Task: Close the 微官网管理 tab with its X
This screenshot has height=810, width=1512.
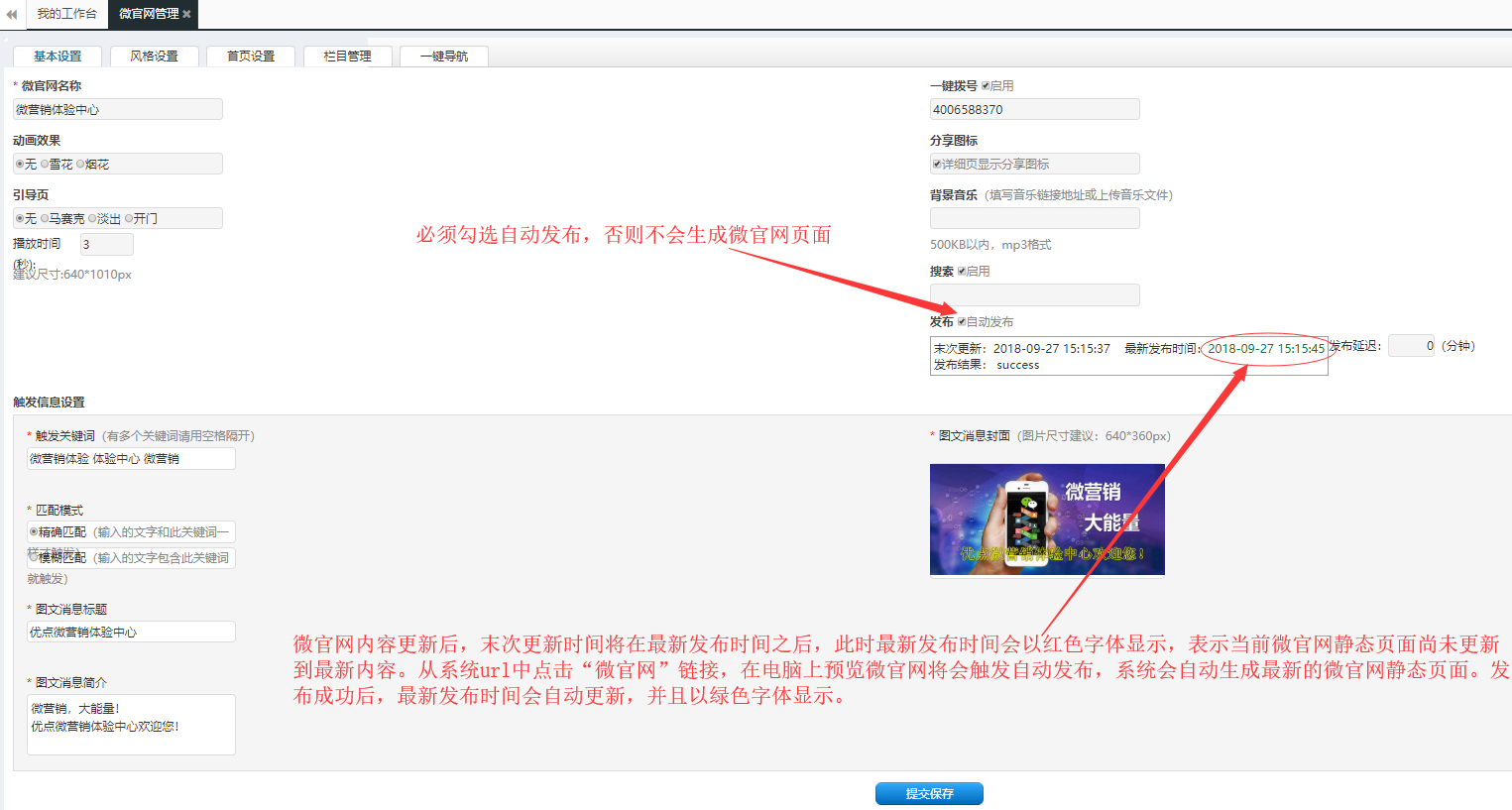Action: click(186, 14)
